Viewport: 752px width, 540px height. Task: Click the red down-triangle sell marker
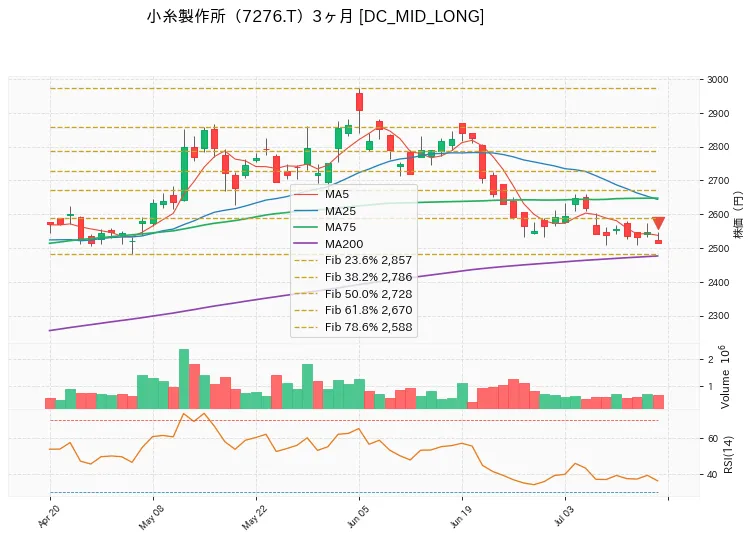[x=658, y=223]
